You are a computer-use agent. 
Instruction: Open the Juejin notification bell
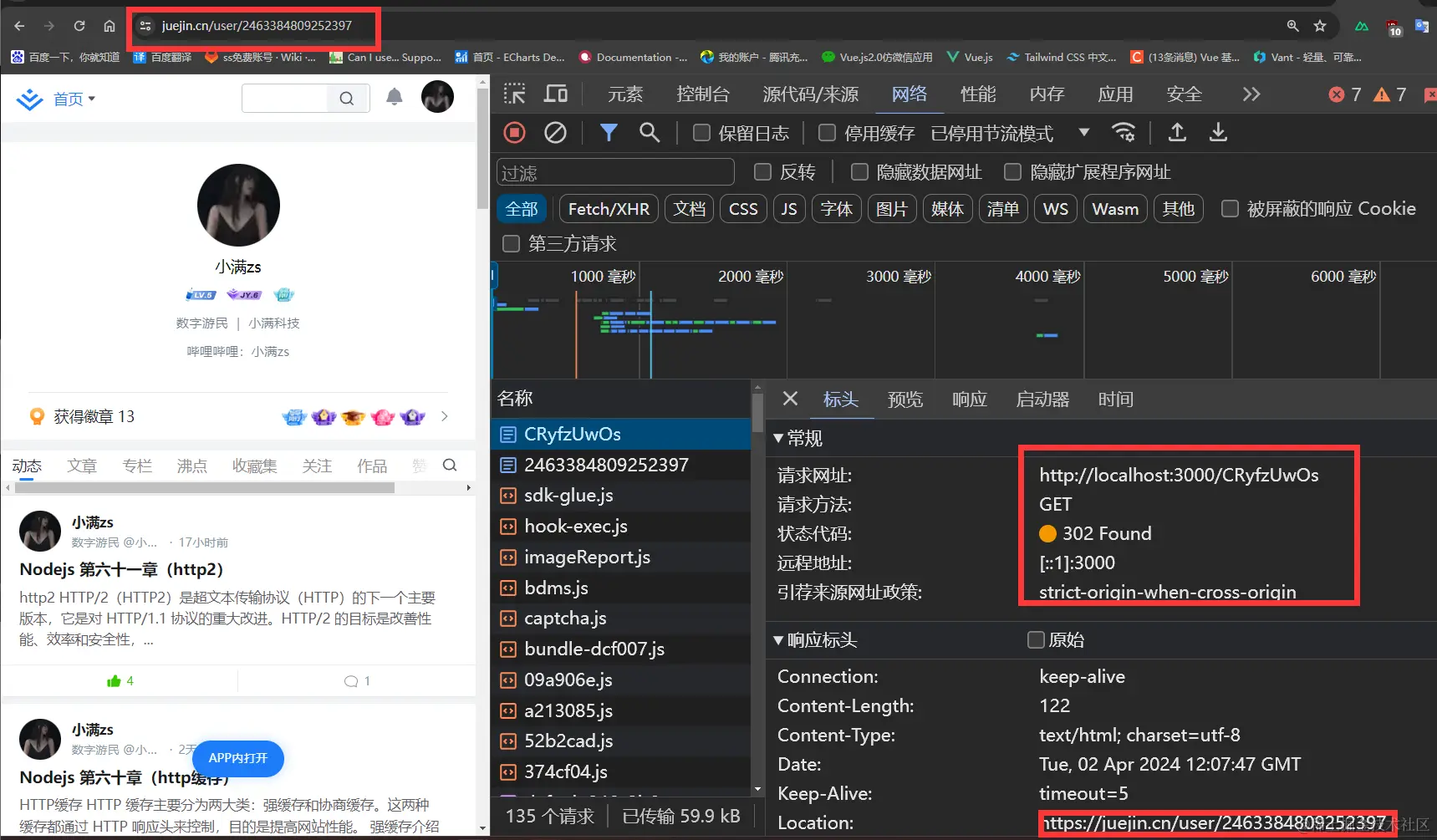395,97
